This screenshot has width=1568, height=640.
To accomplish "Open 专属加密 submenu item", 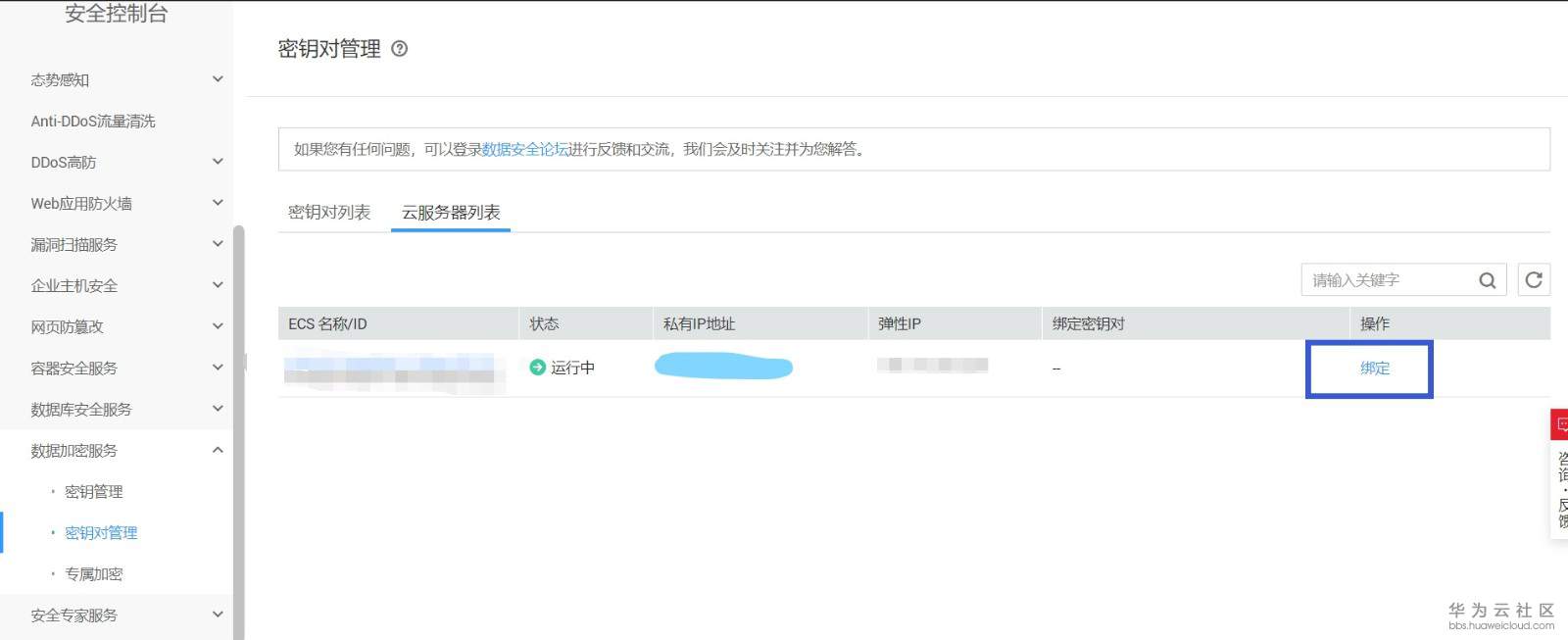I will [94, 574].
